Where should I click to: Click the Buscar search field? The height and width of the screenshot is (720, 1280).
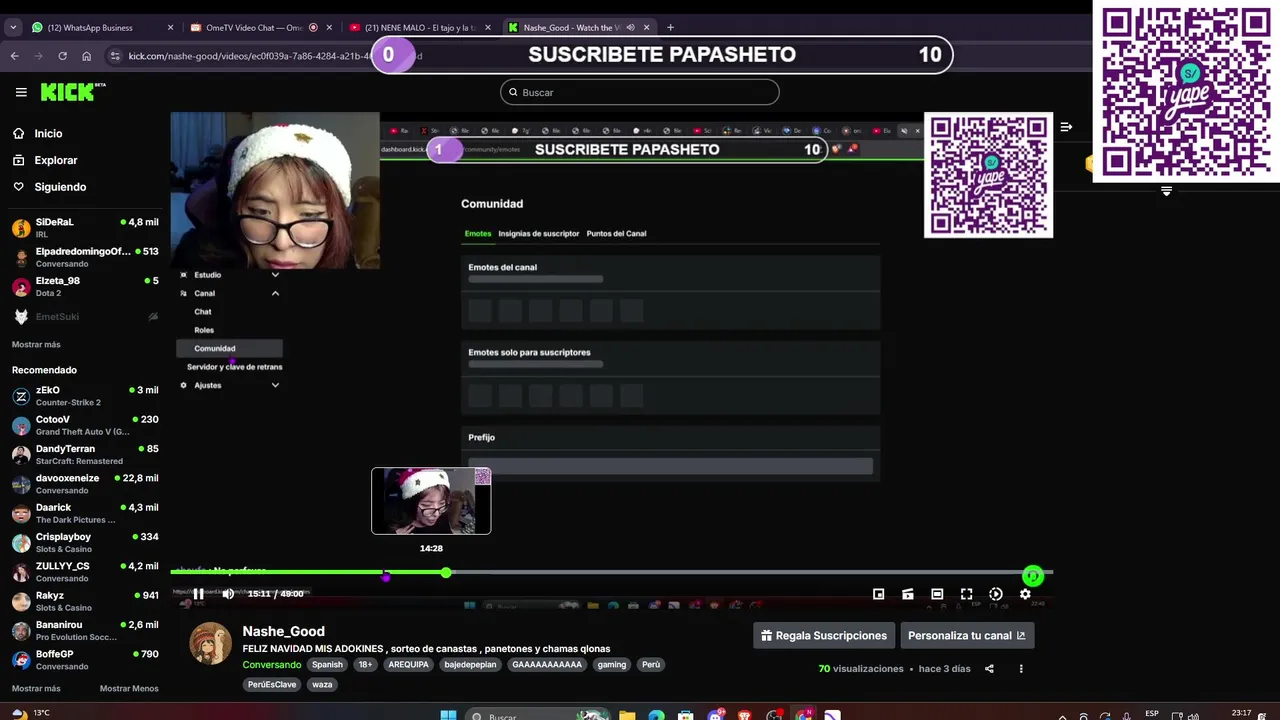(640, 92)
